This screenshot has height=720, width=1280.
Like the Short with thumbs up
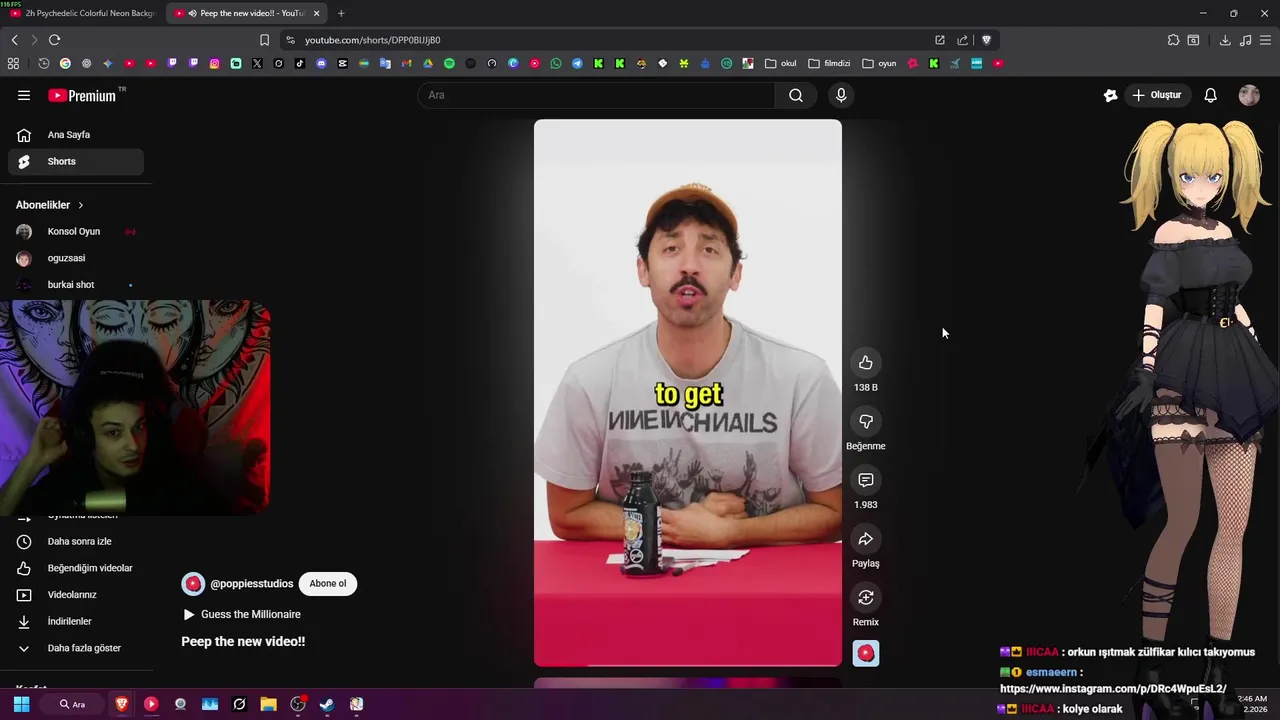click(866, 362)
